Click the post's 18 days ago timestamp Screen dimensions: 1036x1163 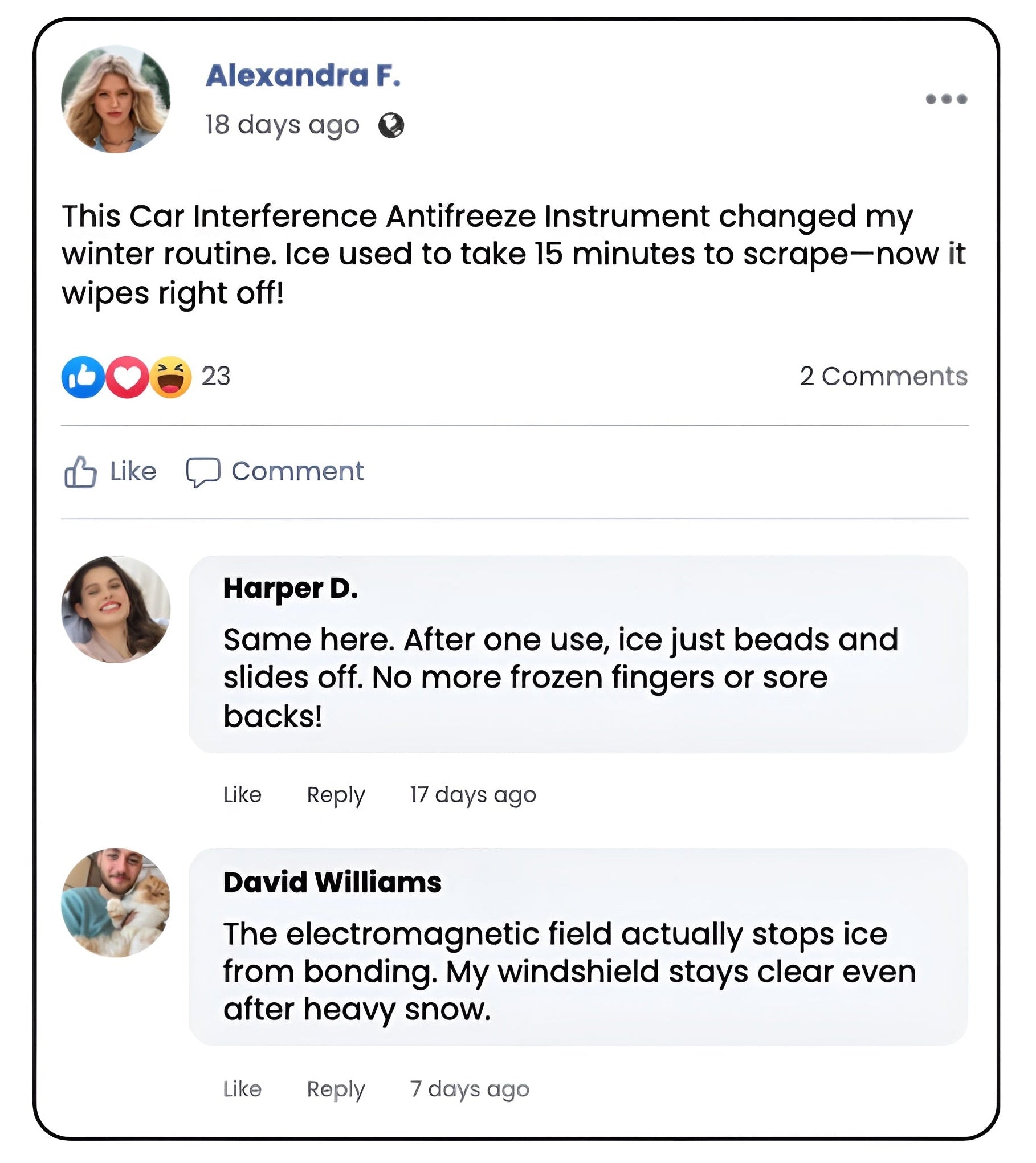pos(282,125)
